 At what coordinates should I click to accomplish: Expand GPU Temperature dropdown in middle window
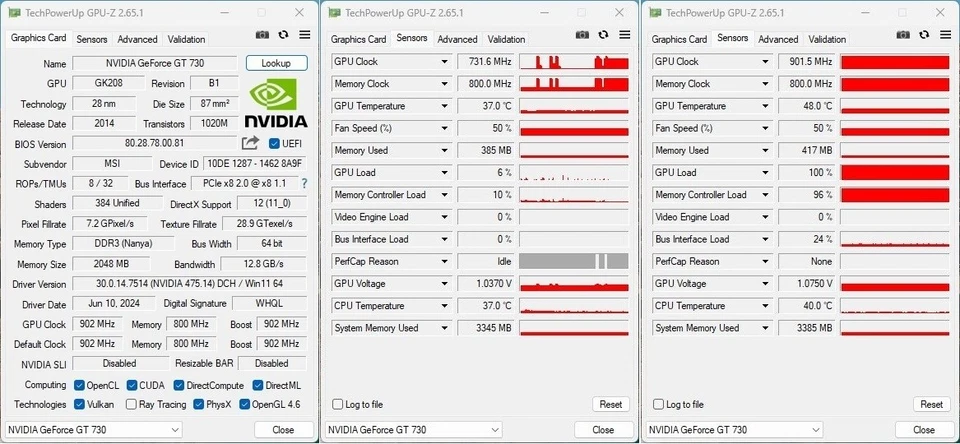[444, 106]
